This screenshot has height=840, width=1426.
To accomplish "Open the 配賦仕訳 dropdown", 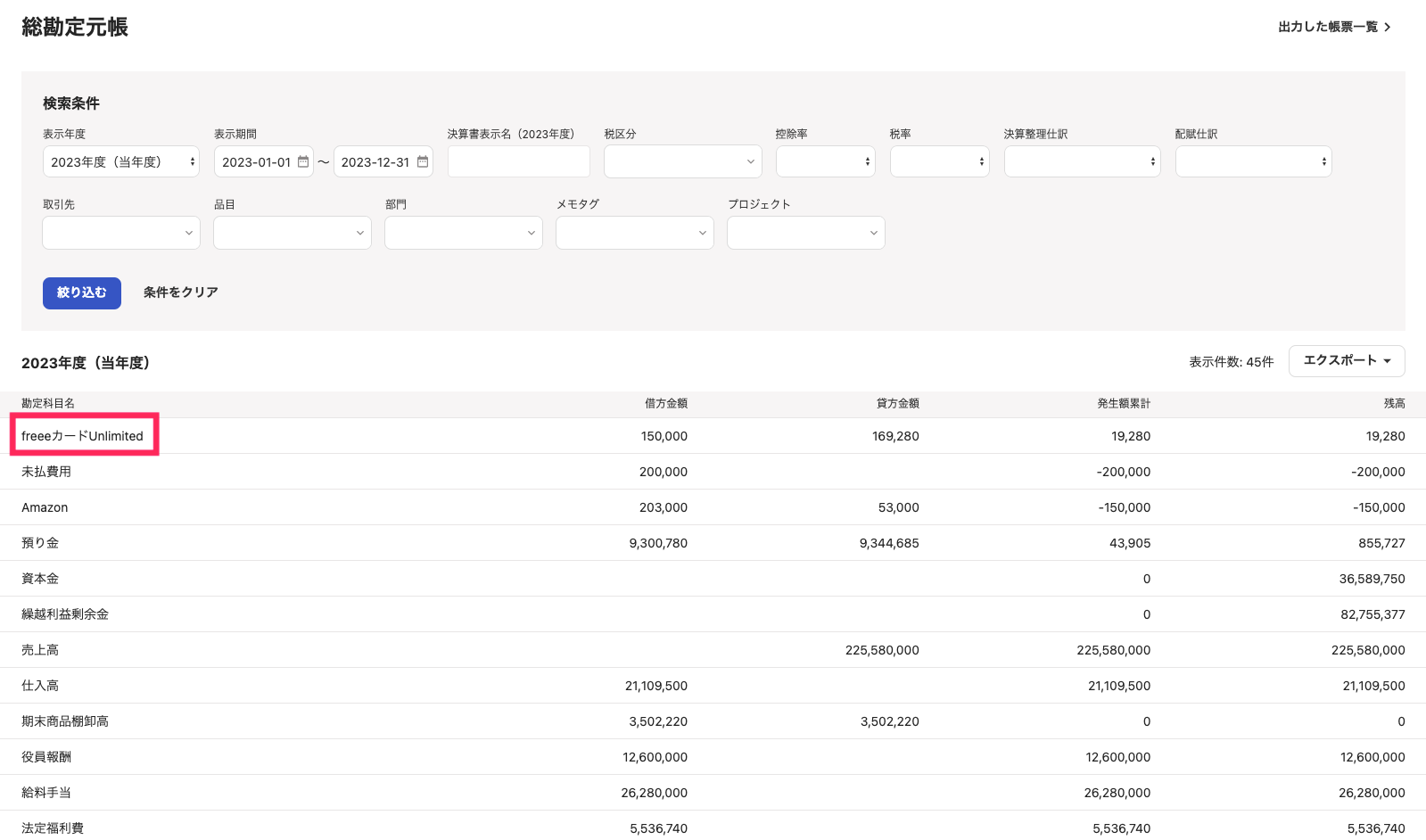I will 1253,161.
